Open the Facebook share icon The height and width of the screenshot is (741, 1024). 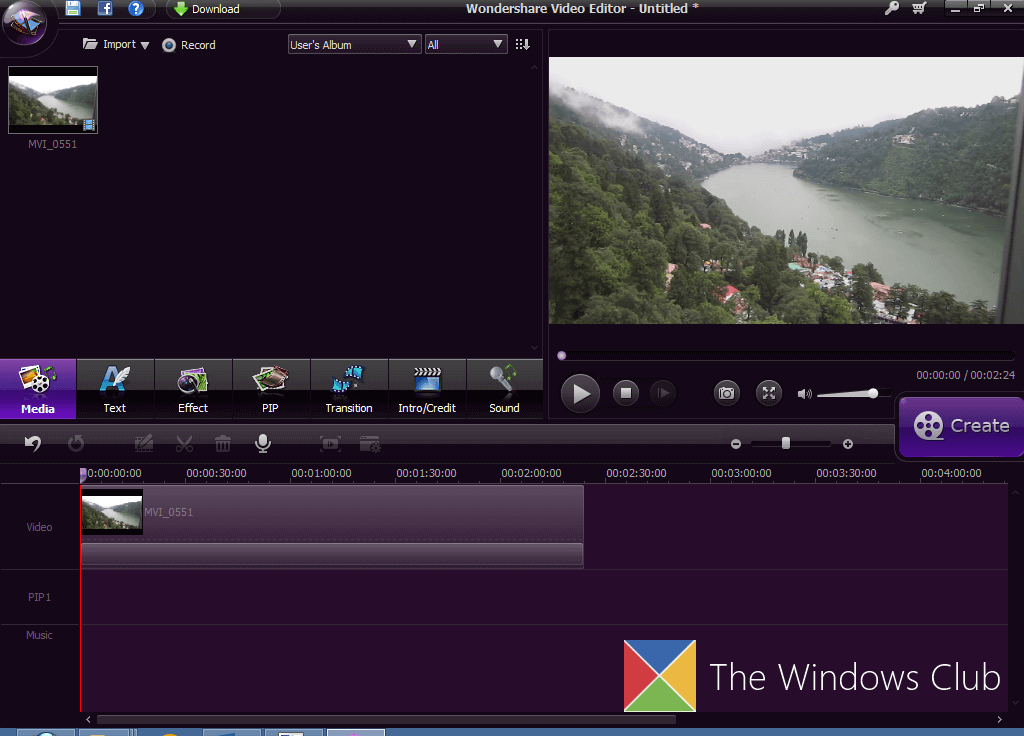tap(104, 9)
